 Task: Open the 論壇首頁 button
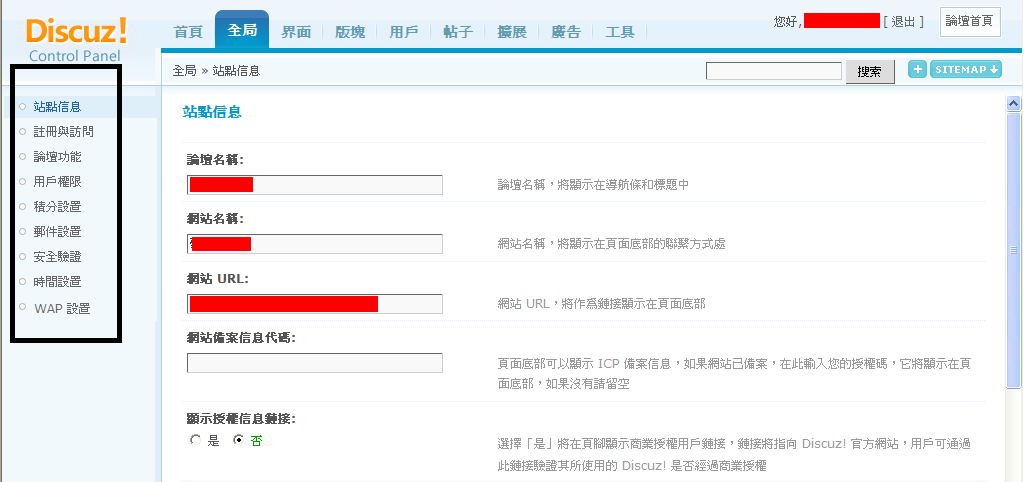point(970,21)
